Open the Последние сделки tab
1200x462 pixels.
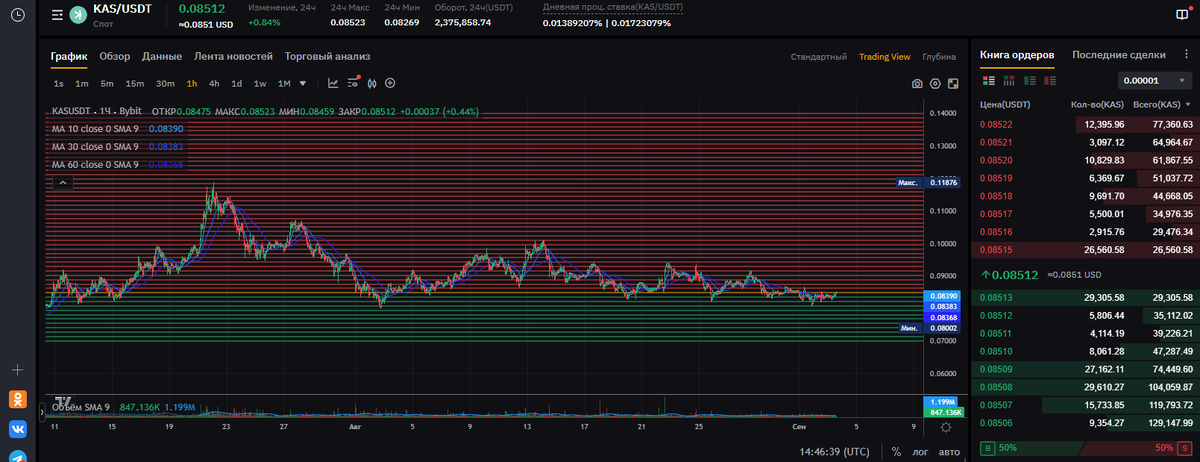coord(1118,55)
